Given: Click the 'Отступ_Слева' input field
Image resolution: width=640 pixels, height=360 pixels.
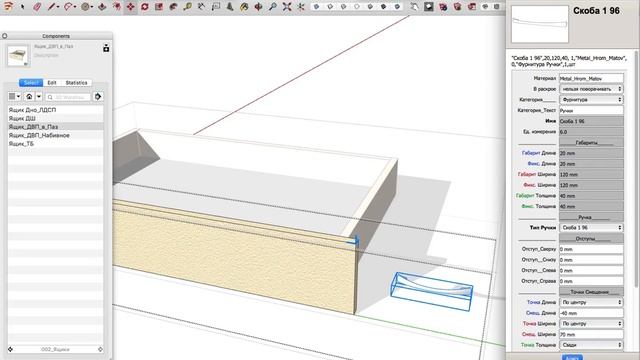Looking at the screenshot, I should 591,270.
